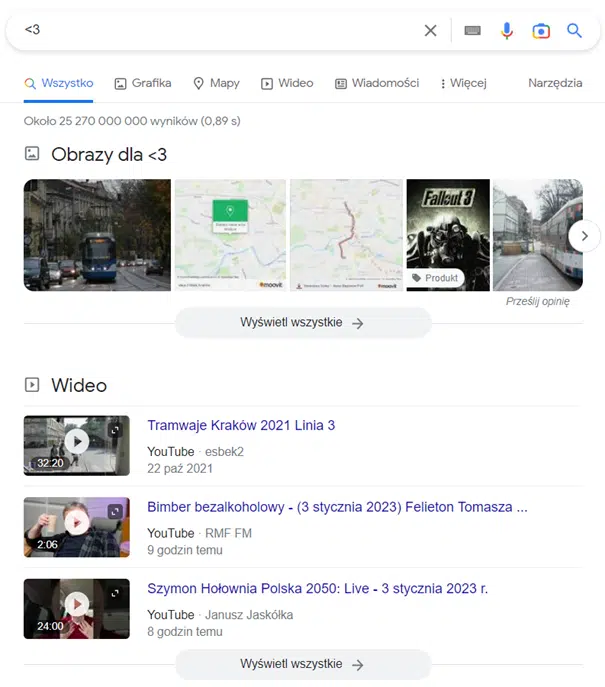The height and width of the screenshot is (687, 605).
Task: Go to the Wiadomości tab
Action: 377,83
